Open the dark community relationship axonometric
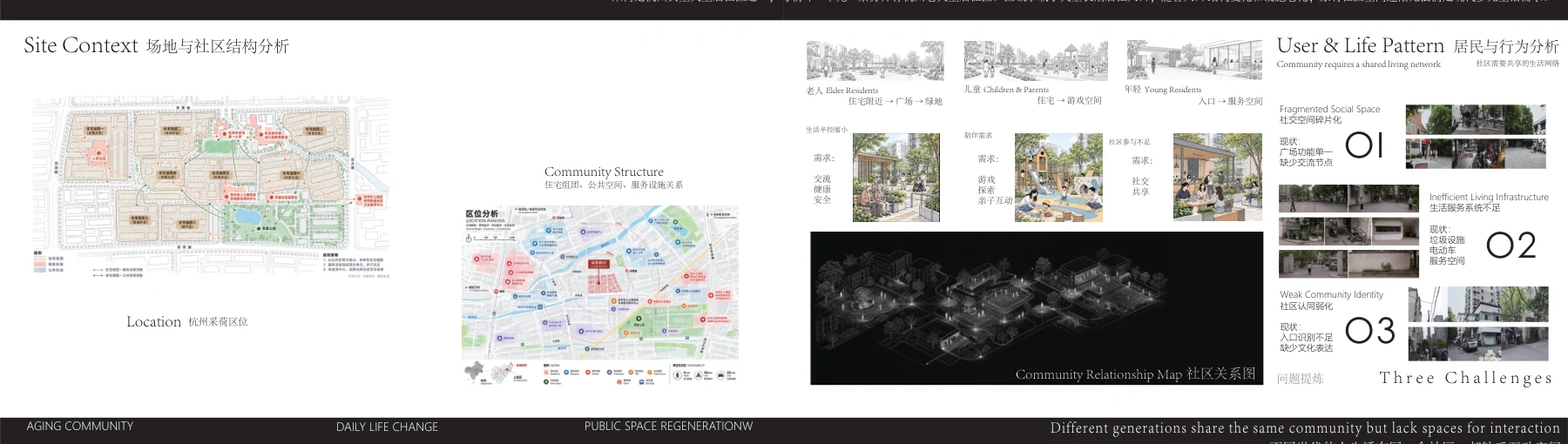Screen dimensions: 1568x444 [x=1037, y=308]
